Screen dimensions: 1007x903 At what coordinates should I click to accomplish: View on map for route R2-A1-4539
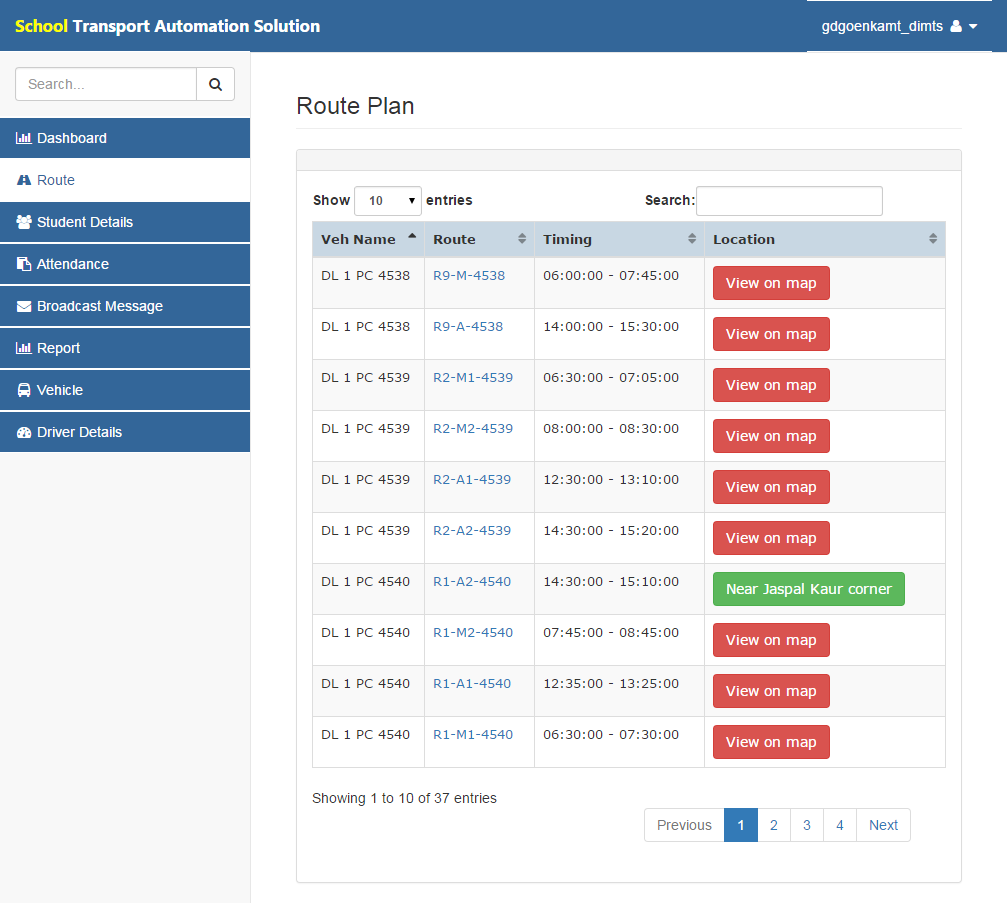(x=771, y=487)
